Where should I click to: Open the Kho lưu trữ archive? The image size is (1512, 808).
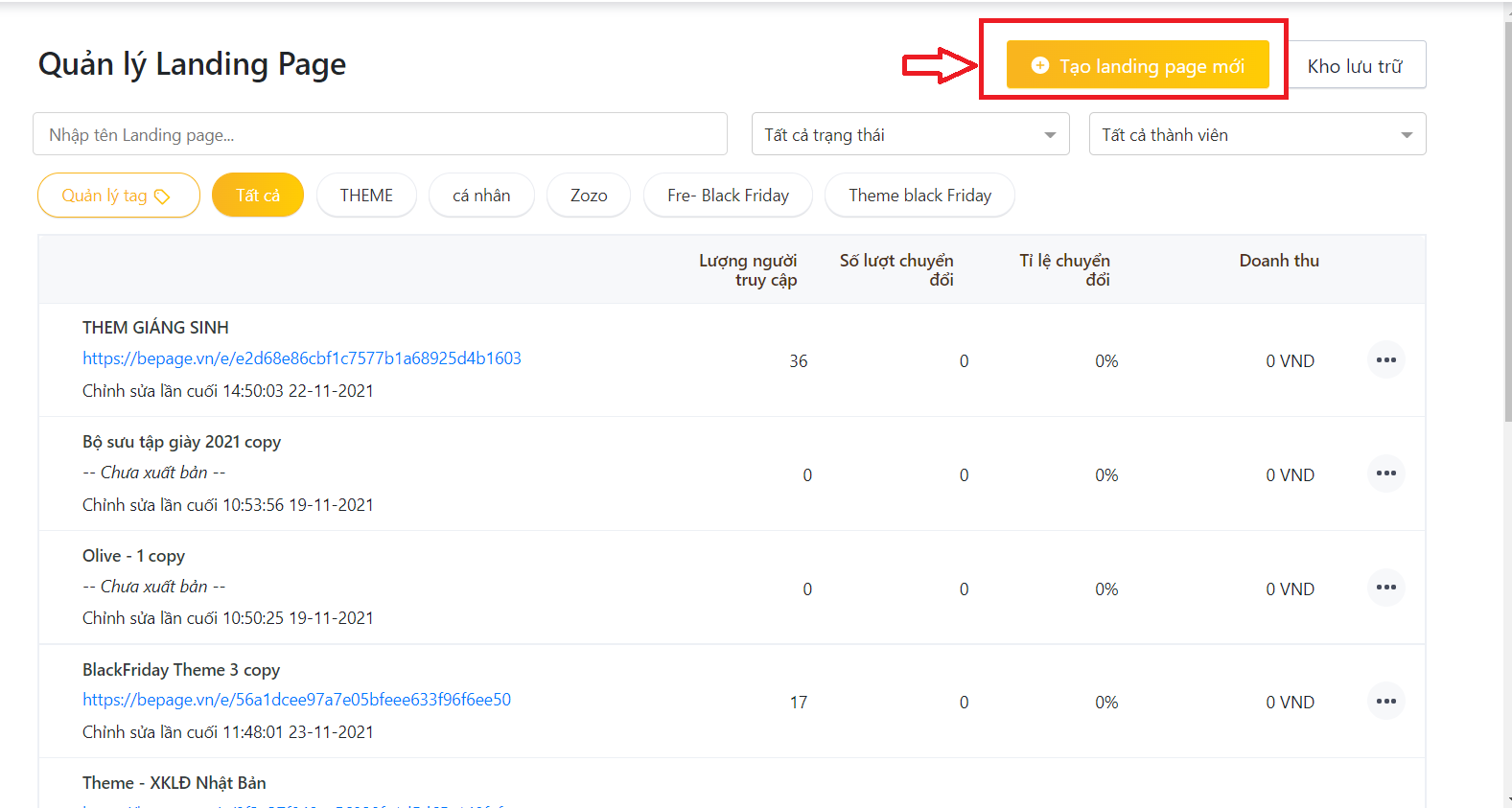tap(1356, 65)
